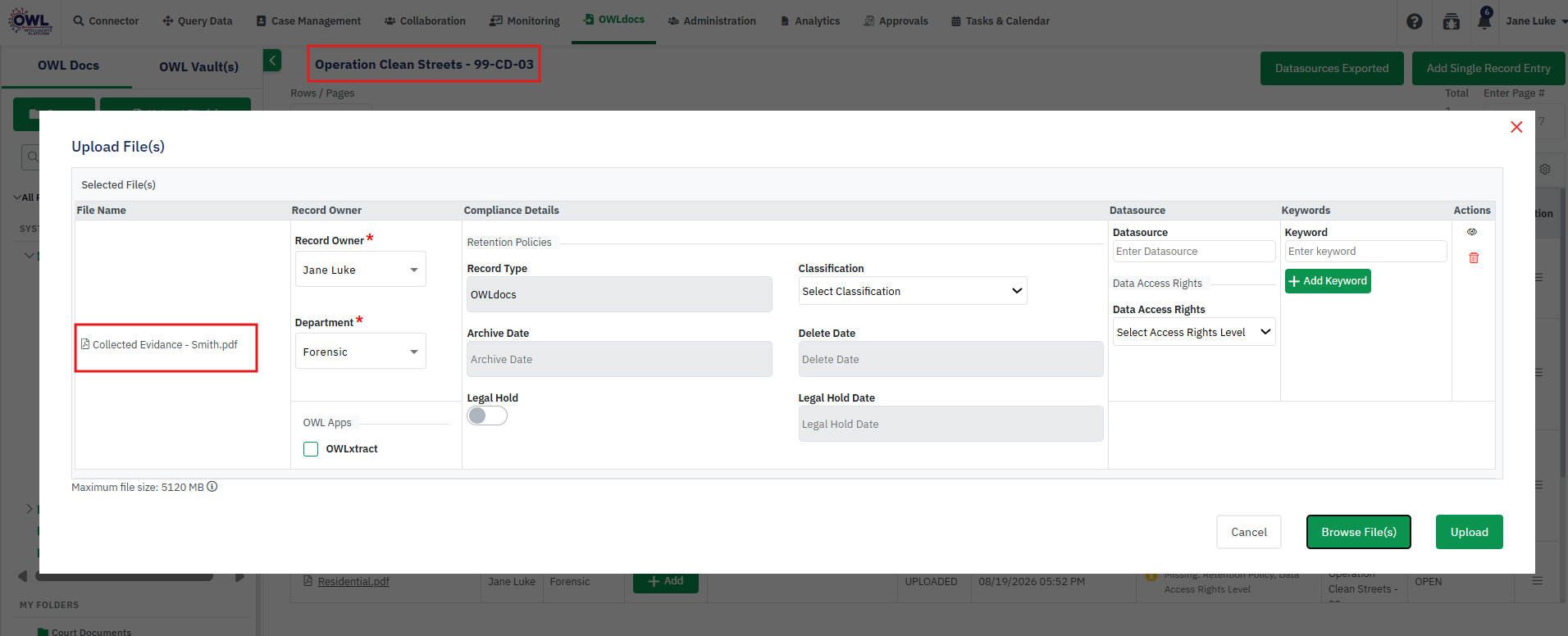1568x636 pixels.
Task: Open the Administration menu
Action: [712, 21]
